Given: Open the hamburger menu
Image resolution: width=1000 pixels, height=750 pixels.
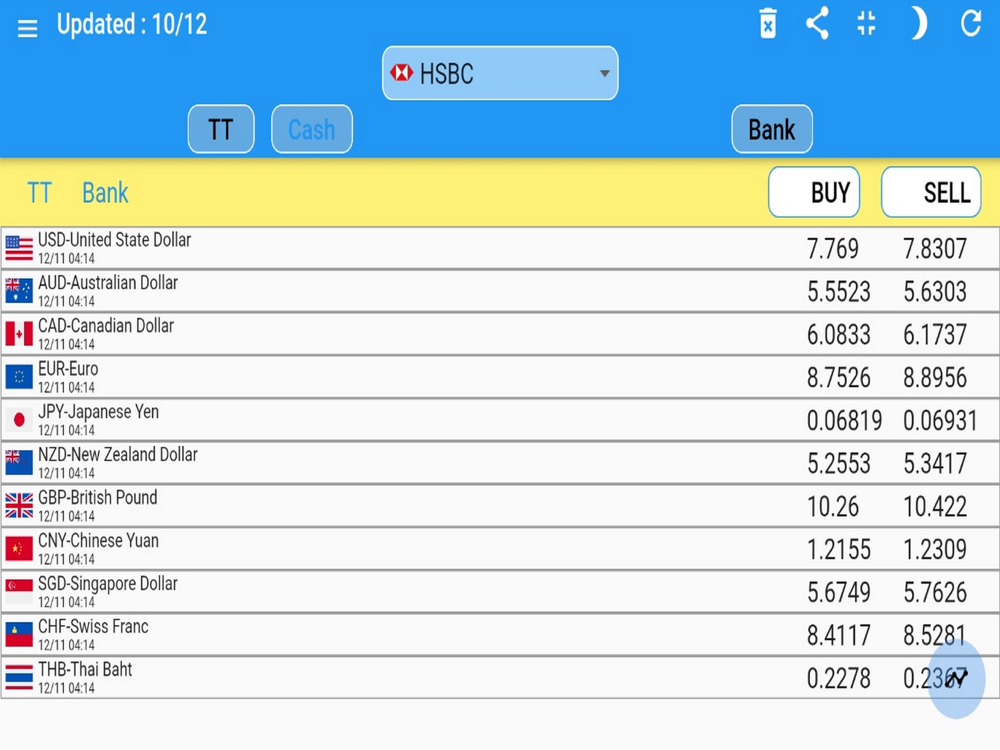Looking at the screenshot, I should (27, 28).
